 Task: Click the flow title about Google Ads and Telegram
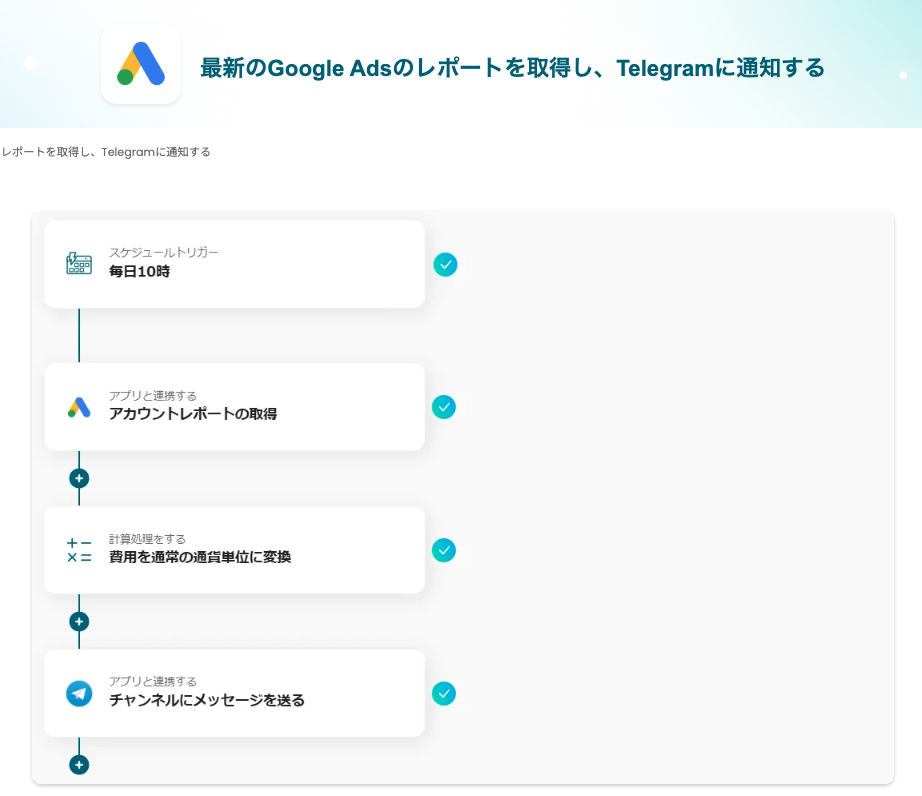pyautogui.click(x=512, y=68)
